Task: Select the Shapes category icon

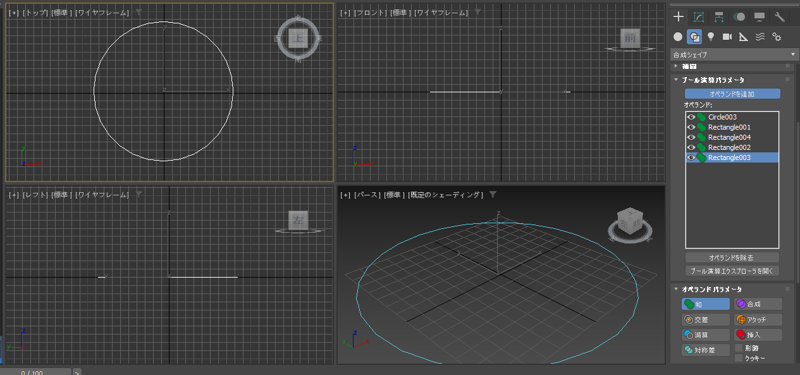Action: tap(694, 36)
